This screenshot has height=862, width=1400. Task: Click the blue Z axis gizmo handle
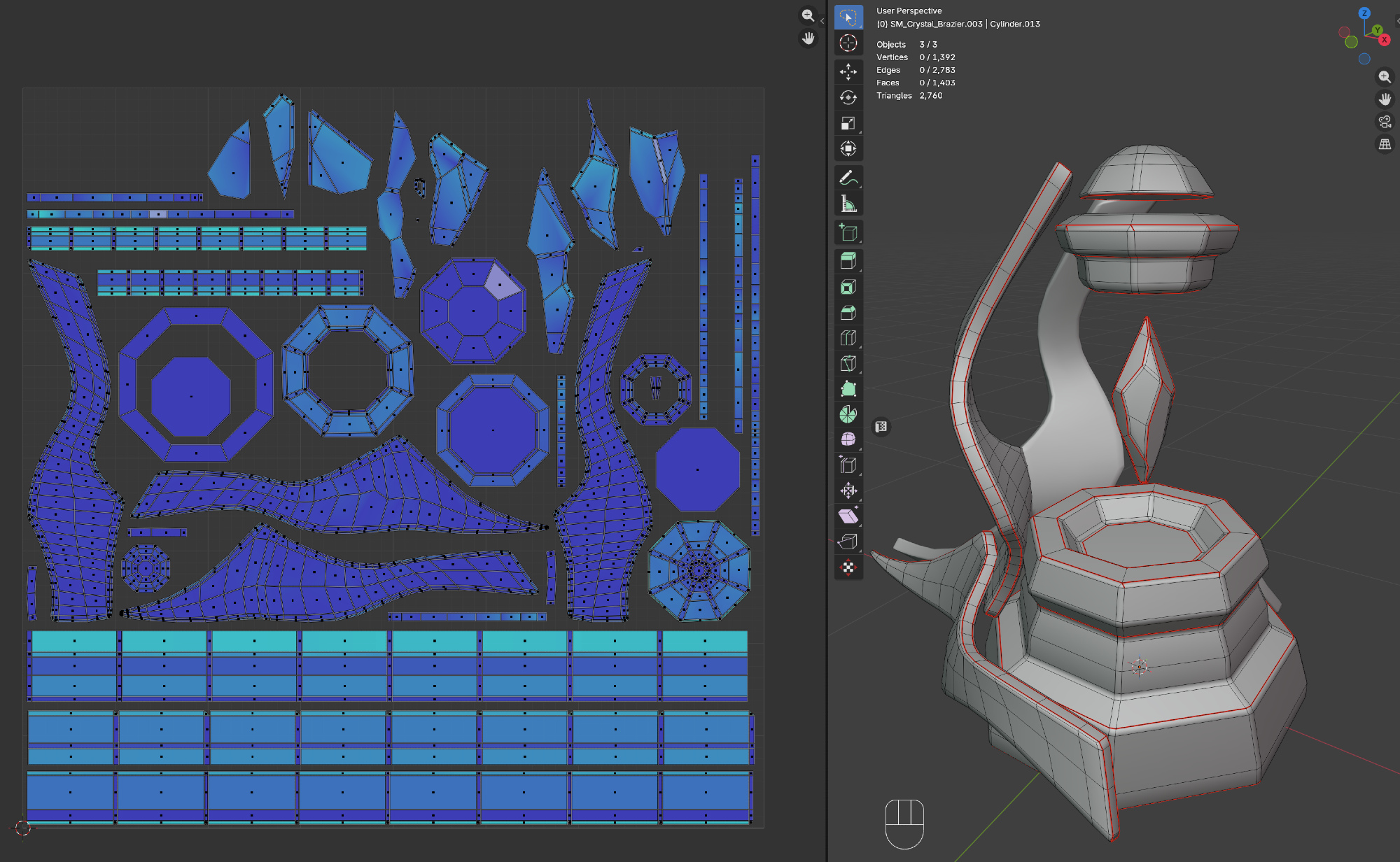(1364, 13)
